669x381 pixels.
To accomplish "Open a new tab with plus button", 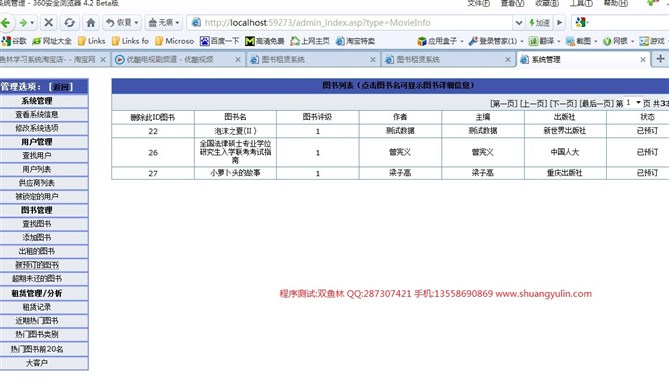I will point(660,59).
